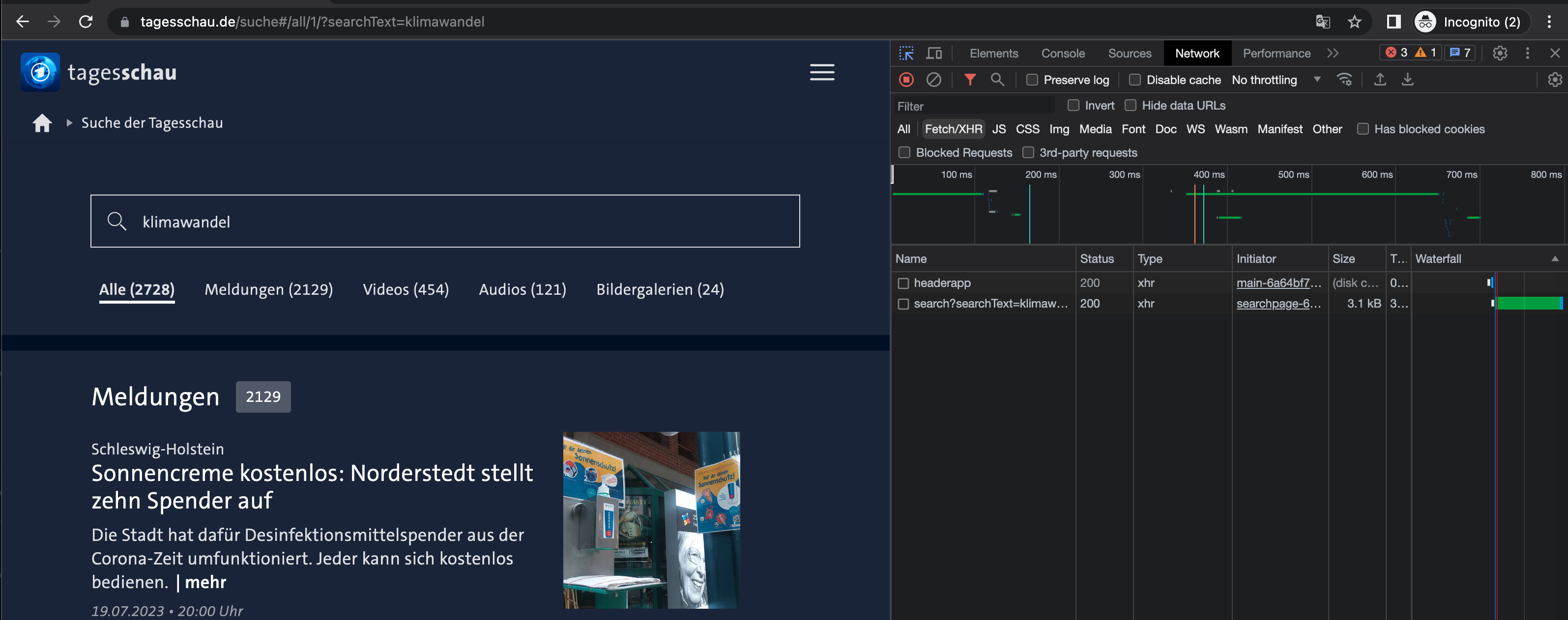Image resolution: width=1568 pixels, height=620 pixels.
Task: Open the searchpage initiator link
Action: click(1278, 304)
